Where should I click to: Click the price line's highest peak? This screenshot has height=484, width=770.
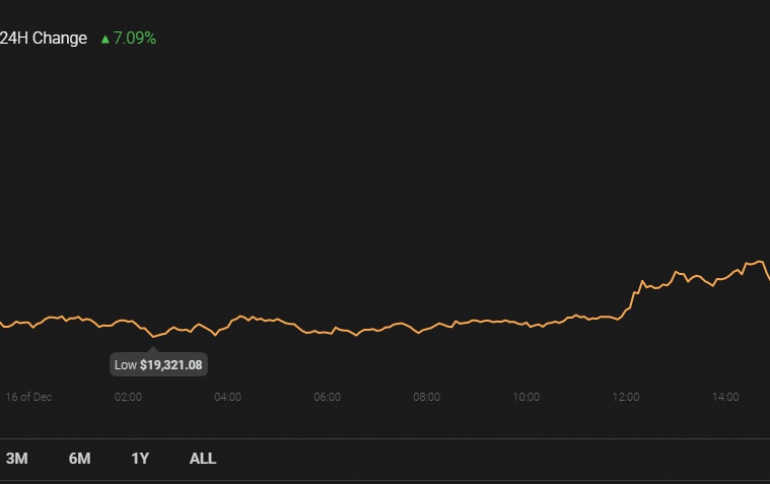tap(761, 262)
